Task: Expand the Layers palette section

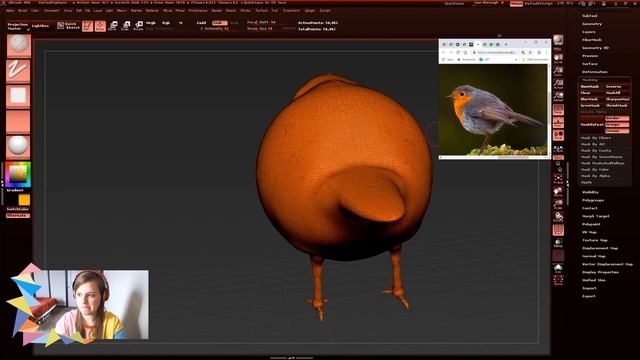Action: click(589, 32)
